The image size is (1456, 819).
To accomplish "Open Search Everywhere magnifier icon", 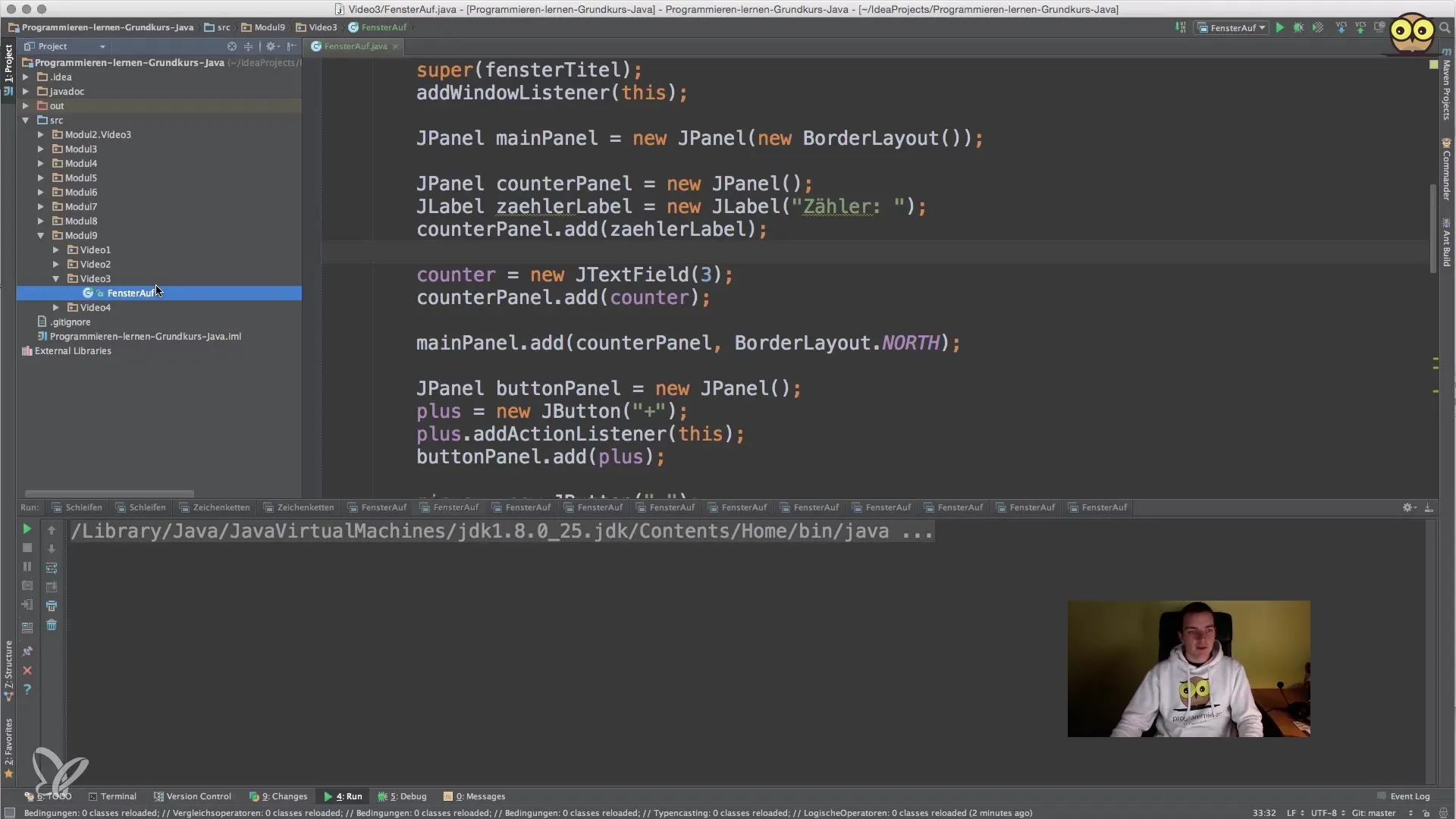I will click(1445, 28).
